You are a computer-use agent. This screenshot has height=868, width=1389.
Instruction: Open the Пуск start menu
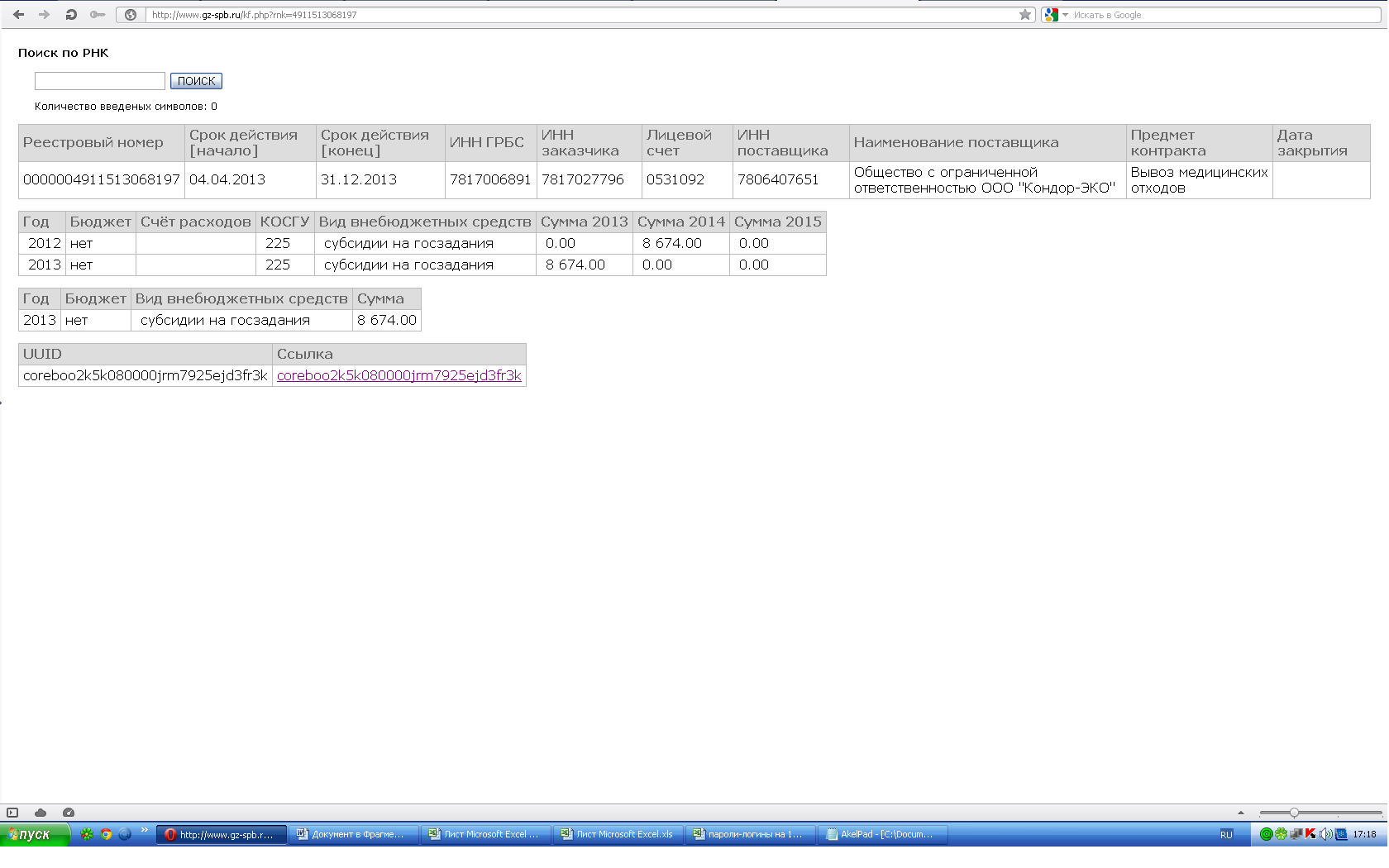point(35,834)
